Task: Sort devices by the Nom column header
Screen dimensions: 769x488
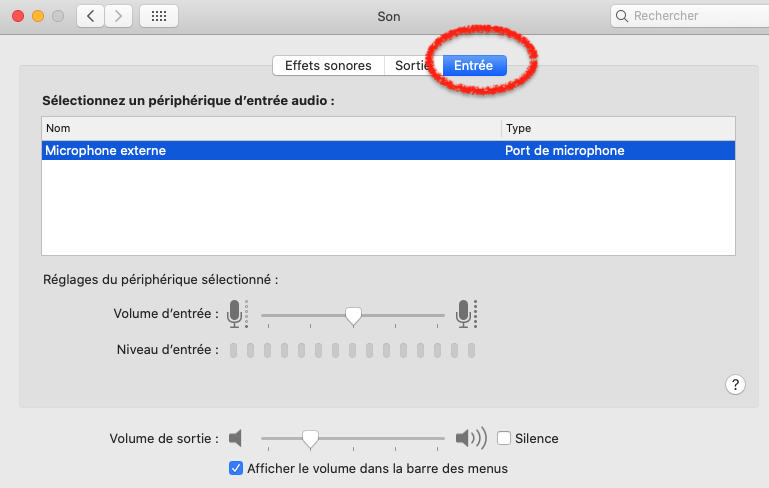Action: [270, 128]
